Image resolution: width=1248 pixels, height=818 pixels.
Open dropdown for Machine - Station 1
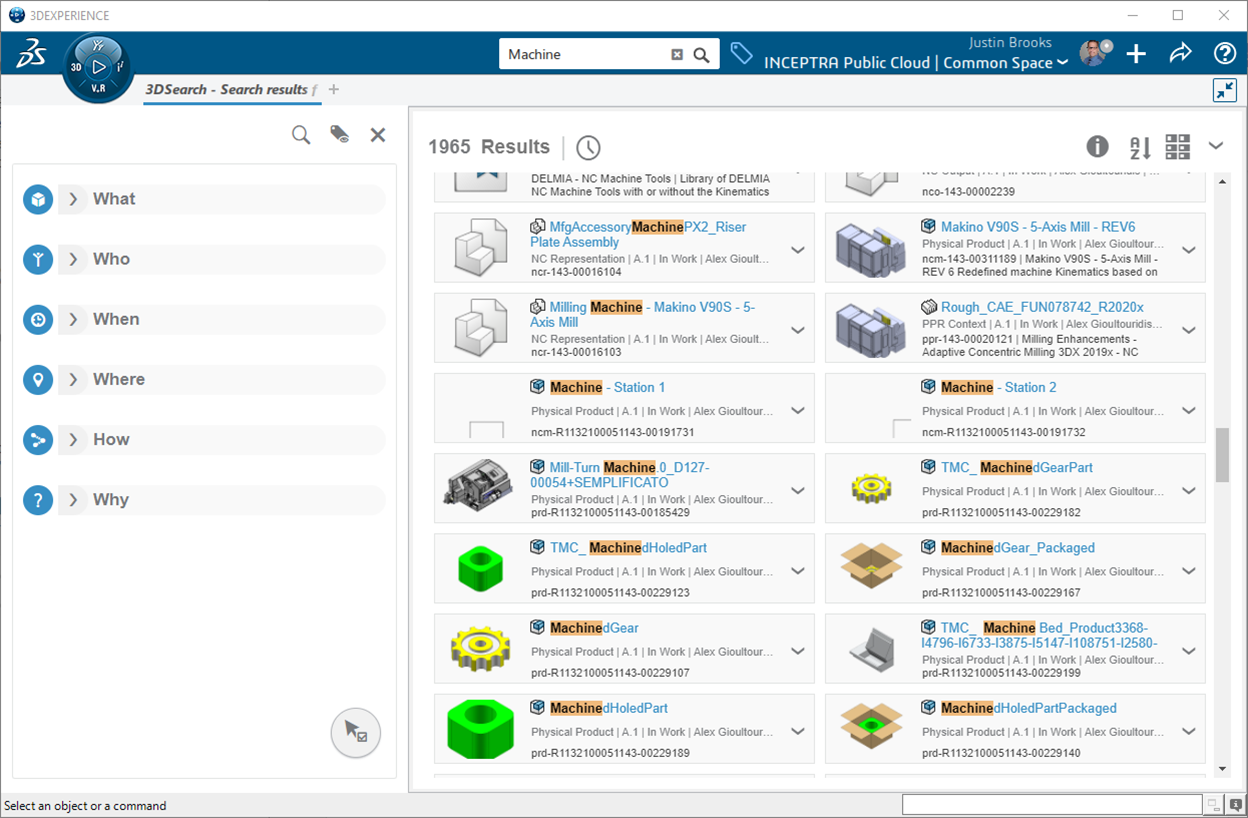coord(797,410)
